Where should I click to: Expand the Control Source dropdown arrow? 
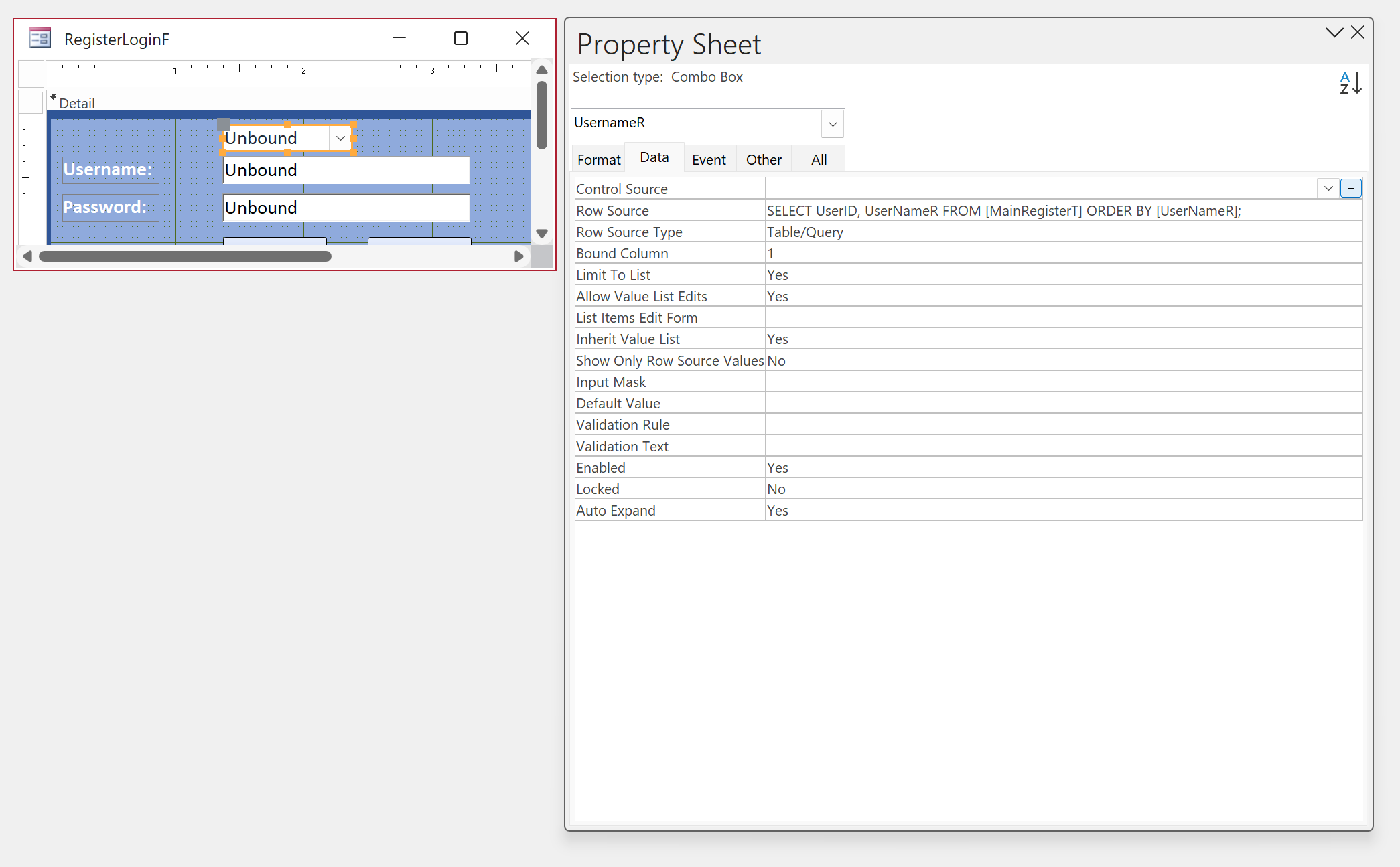[1328, 189]
